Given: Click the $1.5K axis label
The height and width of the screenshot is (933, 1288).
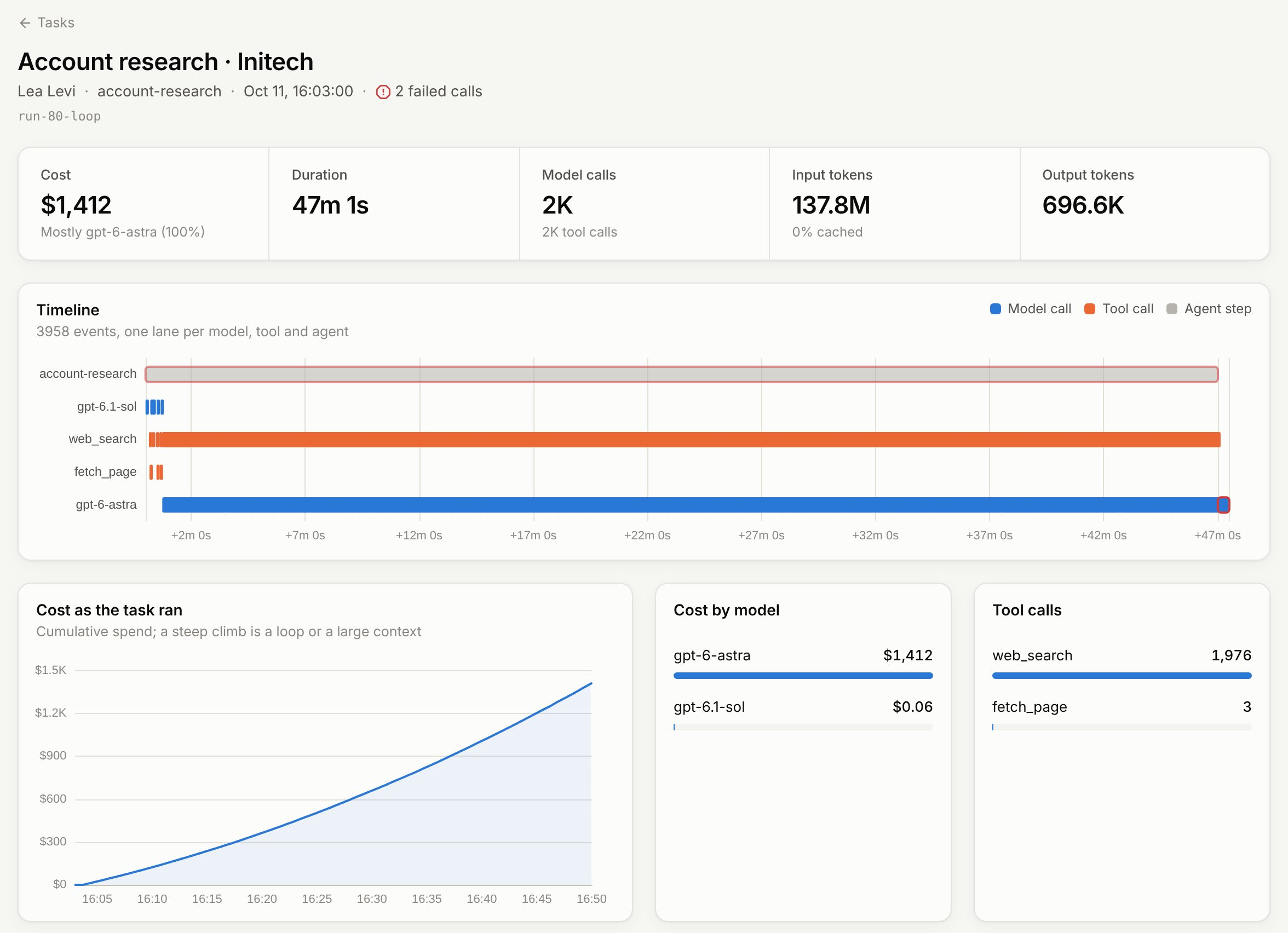Looking at the screenshot, I should (50, 670).
